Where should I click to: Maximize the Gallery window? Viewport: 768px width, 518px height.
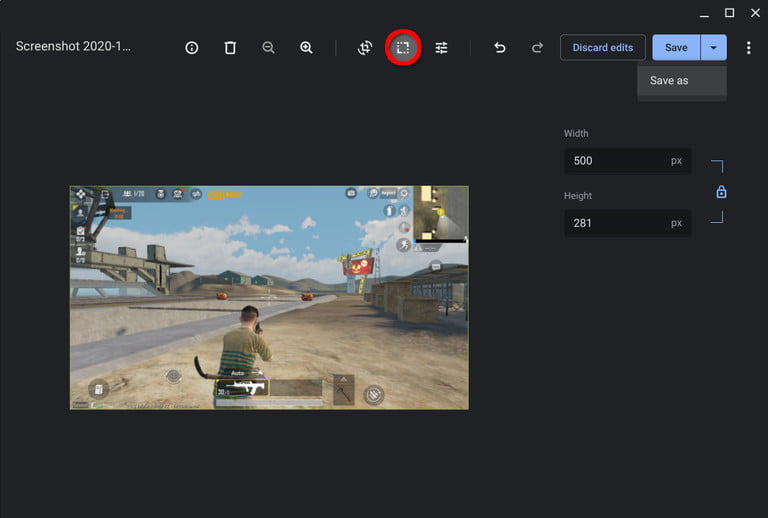(x=729, y=13)
